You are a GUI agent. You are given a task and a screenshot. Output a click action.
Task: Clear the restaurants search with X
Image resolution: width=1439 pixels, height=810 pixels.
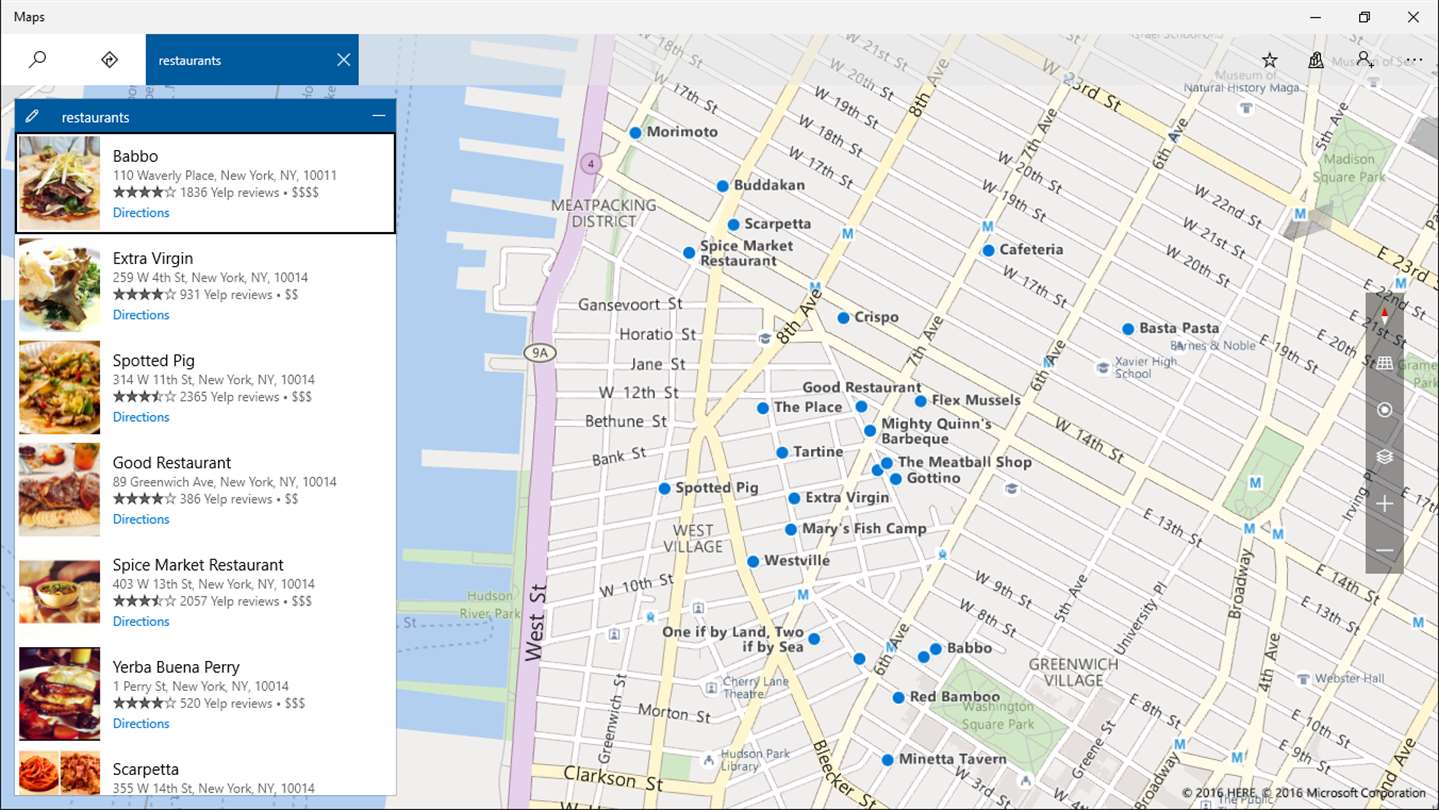(x=343, y=60)
